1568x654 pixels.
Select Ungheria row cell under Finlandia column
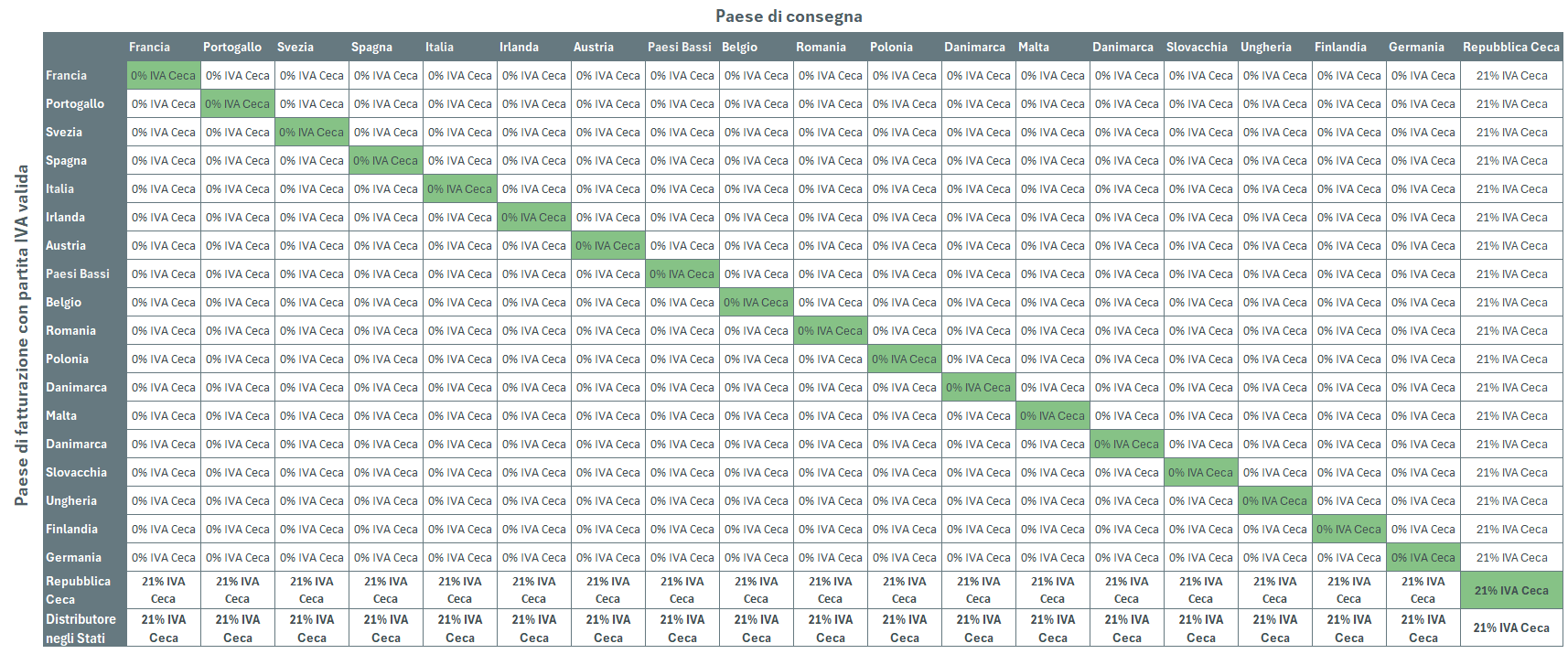click(1349, 501)
